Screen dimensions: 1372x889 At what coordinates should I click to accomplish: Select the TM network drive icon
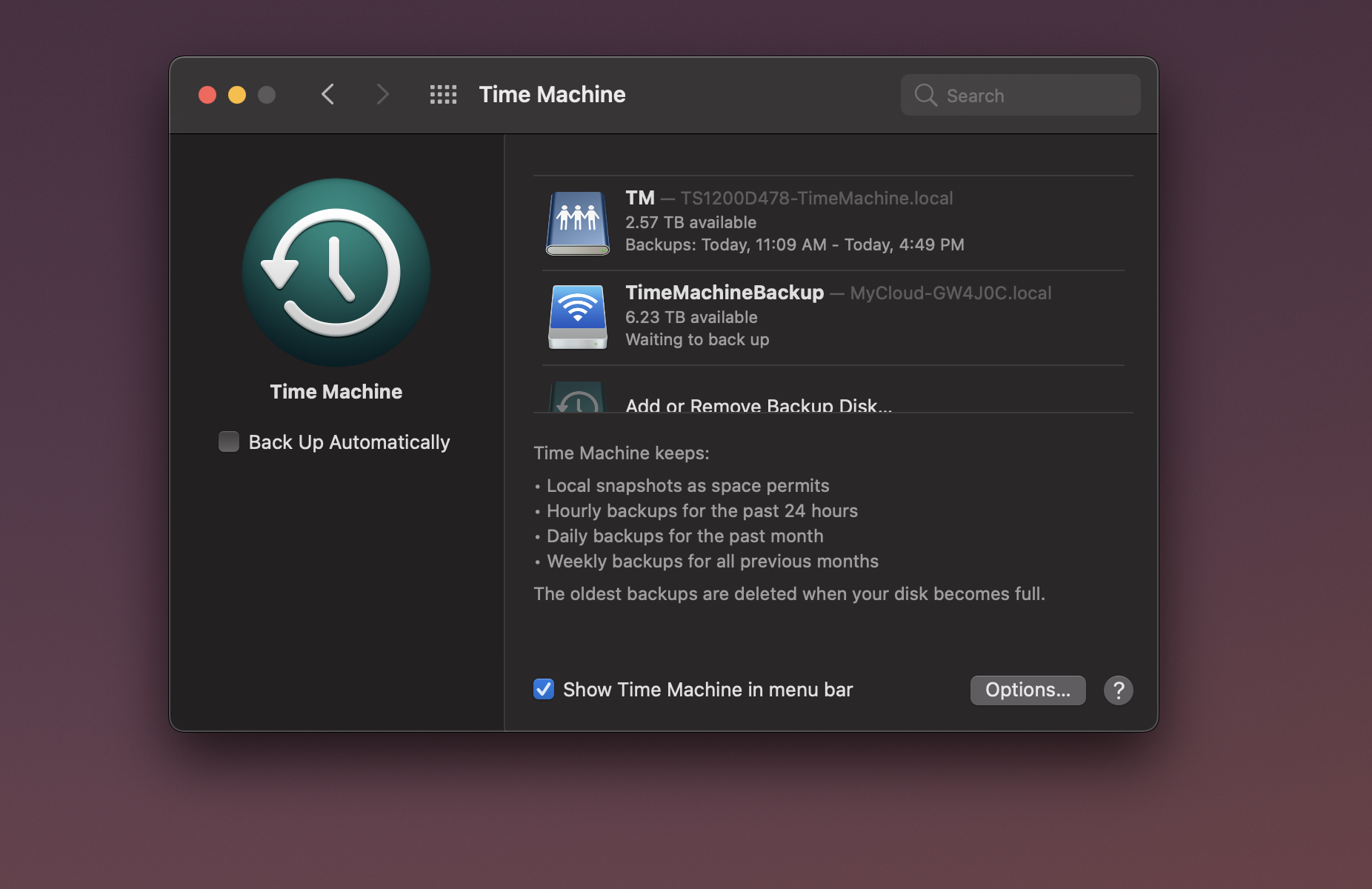click(578, 222)
